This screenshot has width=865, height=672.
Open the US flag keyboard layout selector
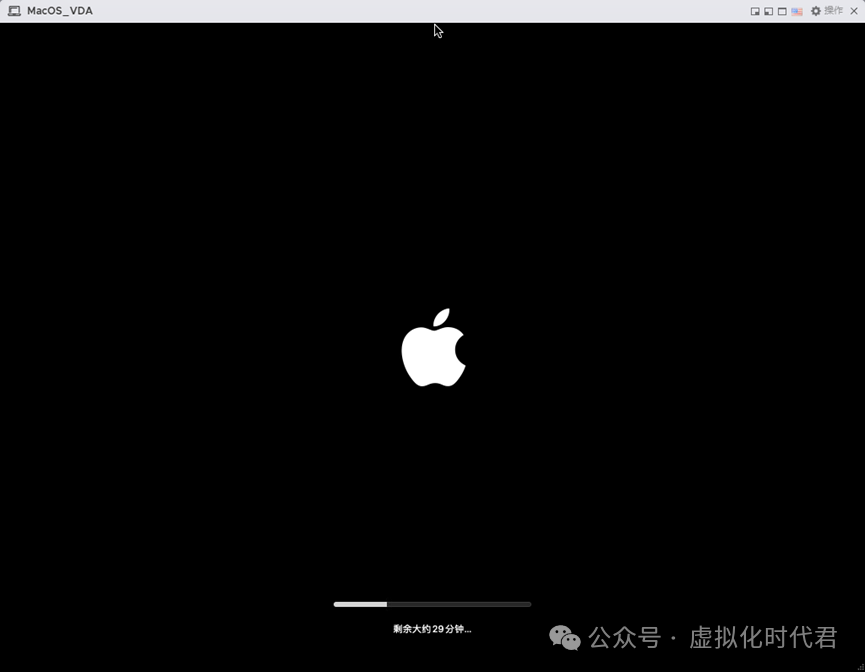[x=797, y=12]
